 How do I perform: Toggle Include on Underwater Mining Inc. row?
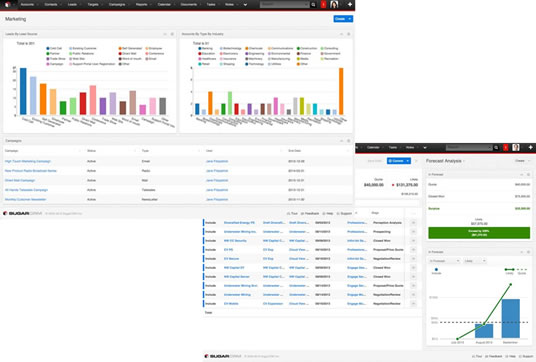pos(211,232)
